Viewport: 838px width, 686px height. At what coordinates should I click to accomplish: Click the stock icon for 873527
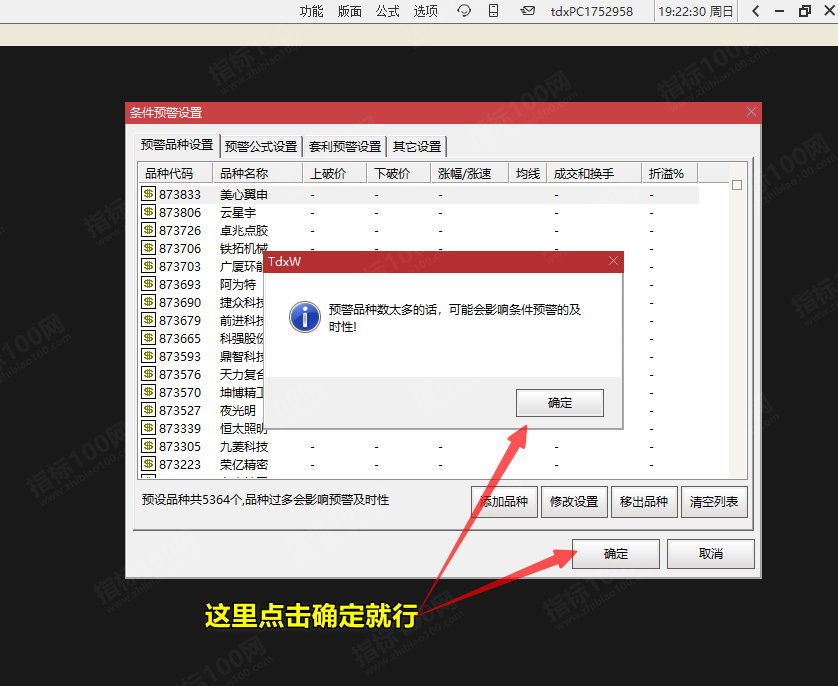[x=148, y=410]
